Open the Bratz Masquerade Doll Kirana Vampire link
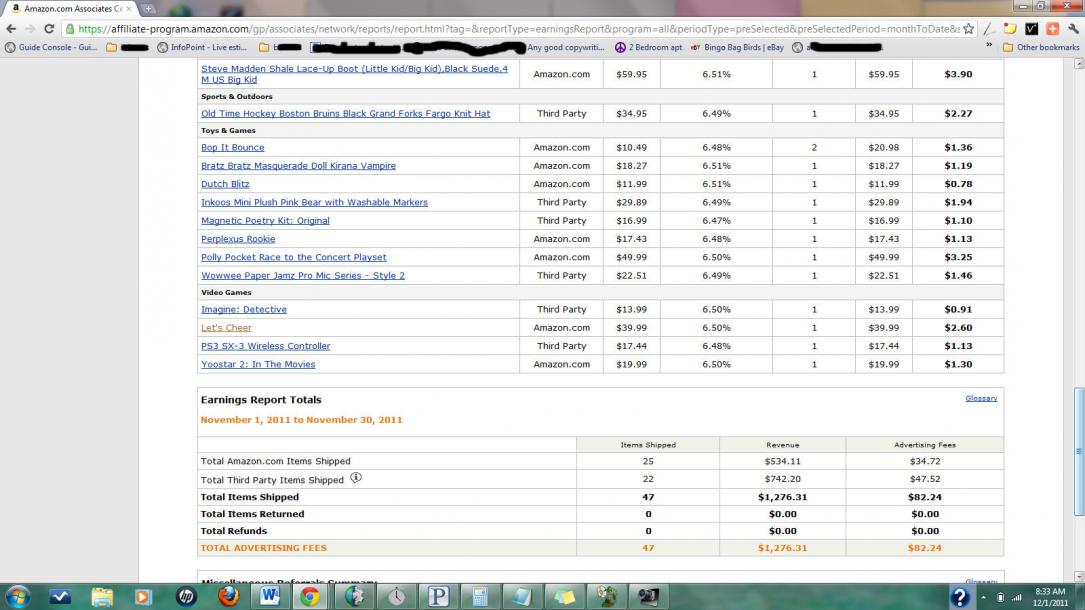The width and height of the screenshot is (1085, 610). click(298, 166)
